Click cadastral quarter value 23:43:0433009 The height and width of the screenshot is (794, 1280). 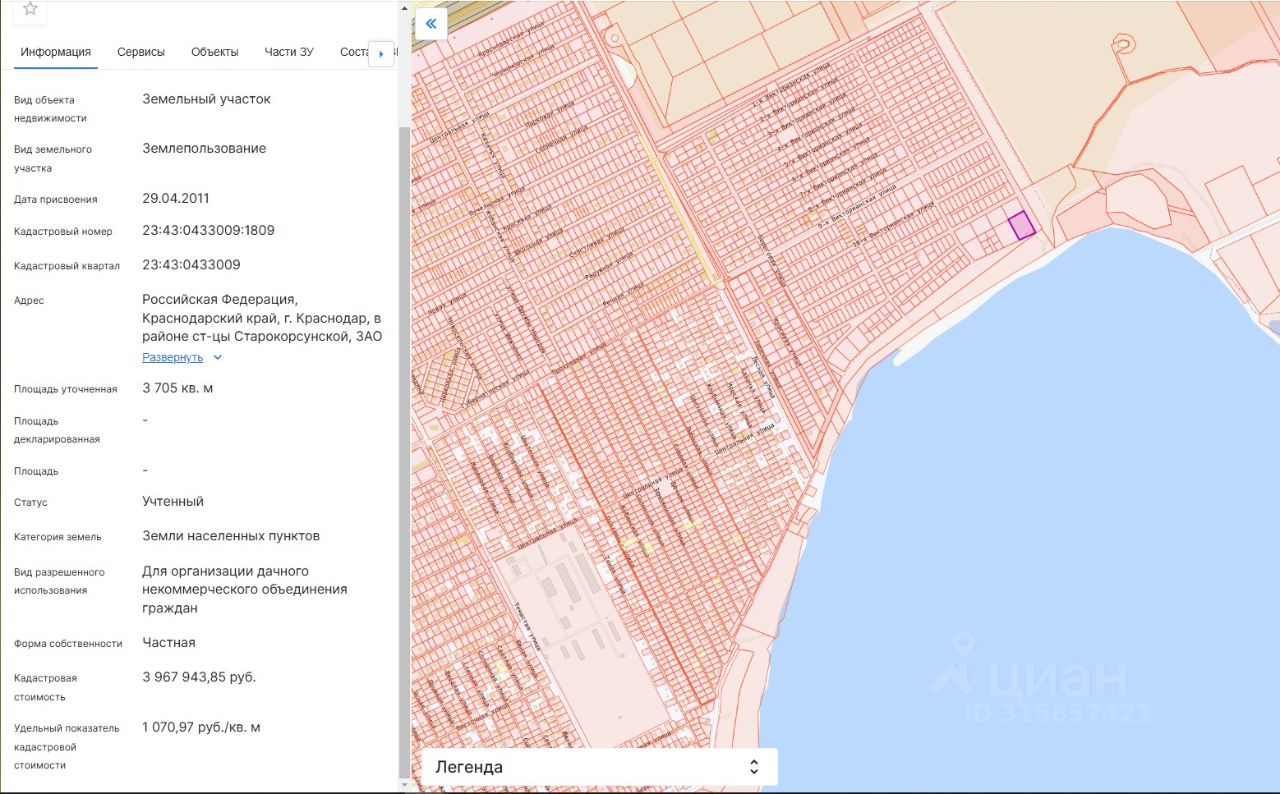click(191, 265)
